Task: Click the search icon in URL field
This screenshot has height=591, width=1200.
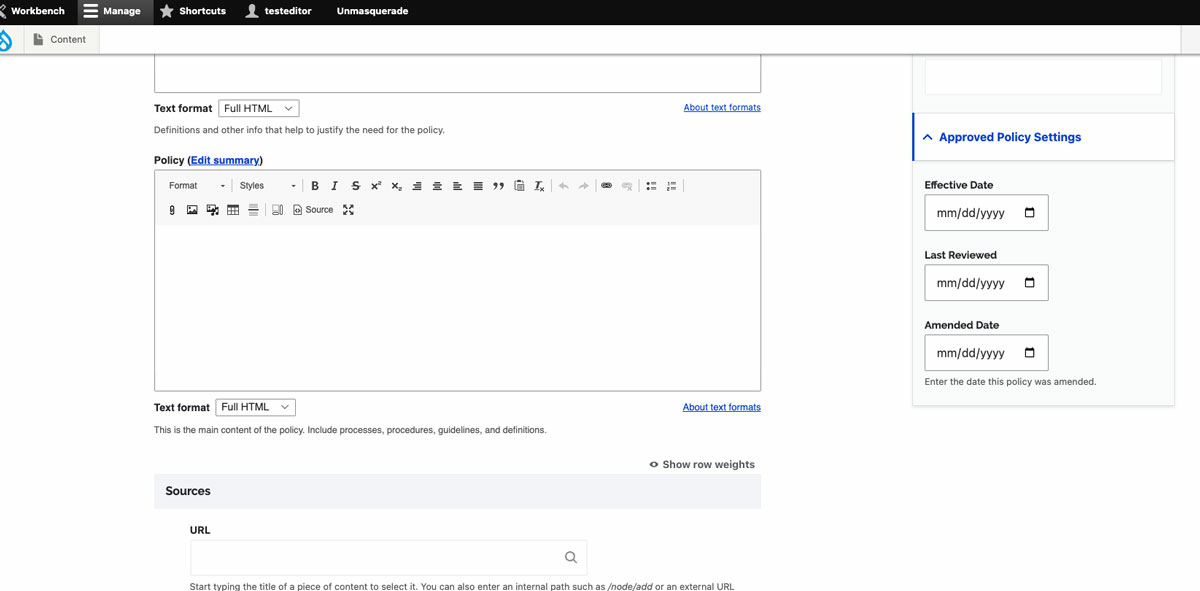Action: (571, 558)
